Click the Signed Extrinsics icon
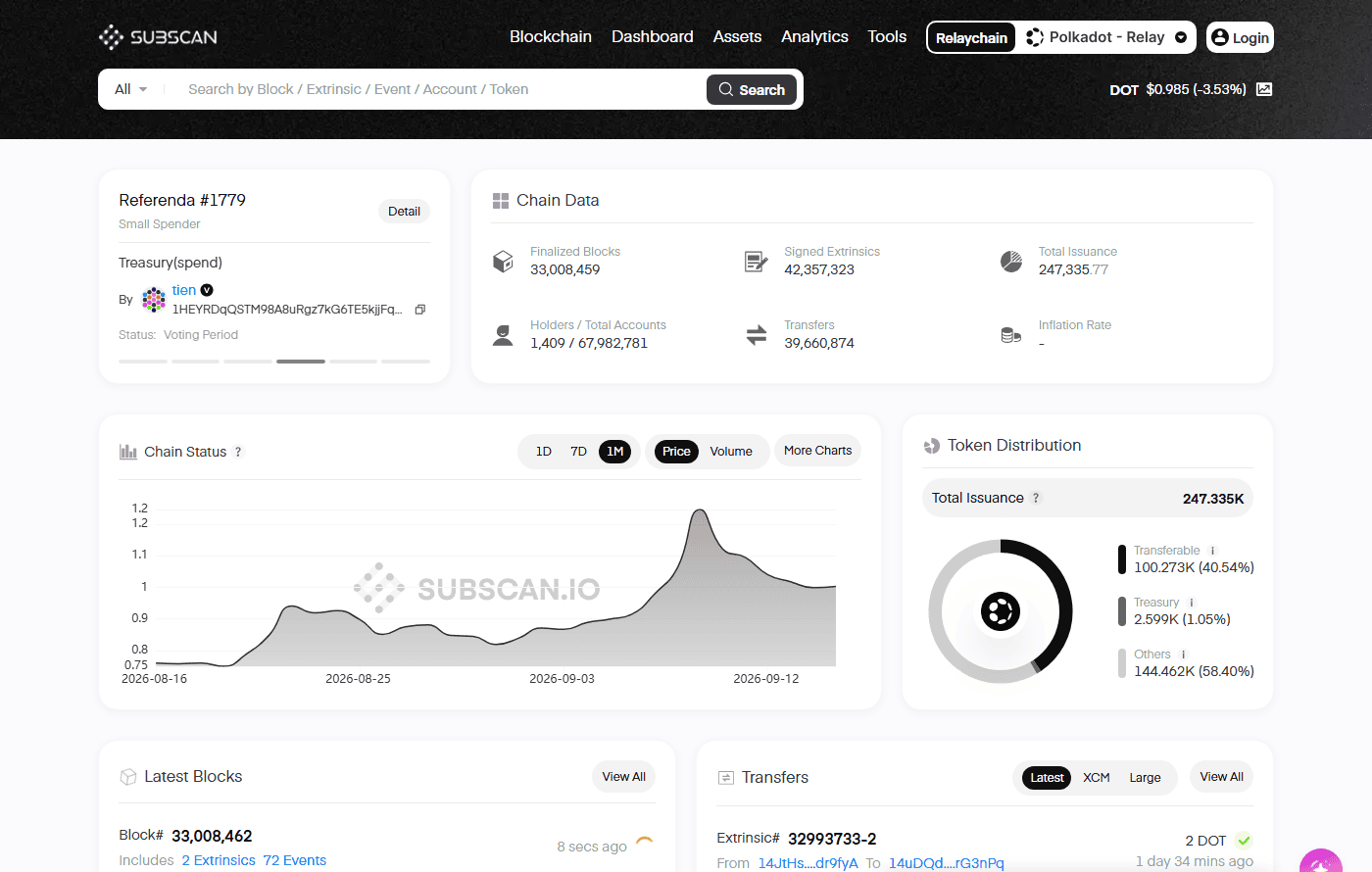Screen dimensions: 1372x872 [756, 262]
